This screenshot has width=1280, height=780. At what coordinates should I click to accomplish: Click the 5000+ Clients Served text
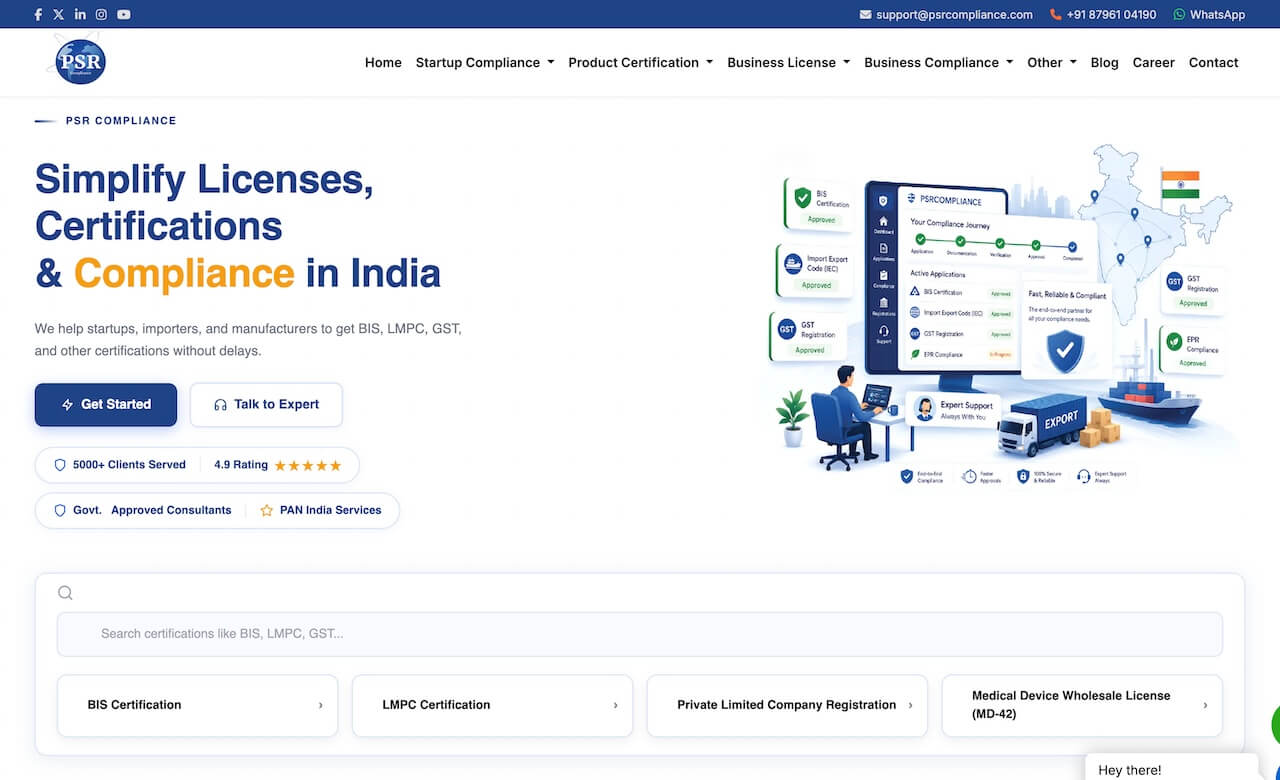pos(129,465)
